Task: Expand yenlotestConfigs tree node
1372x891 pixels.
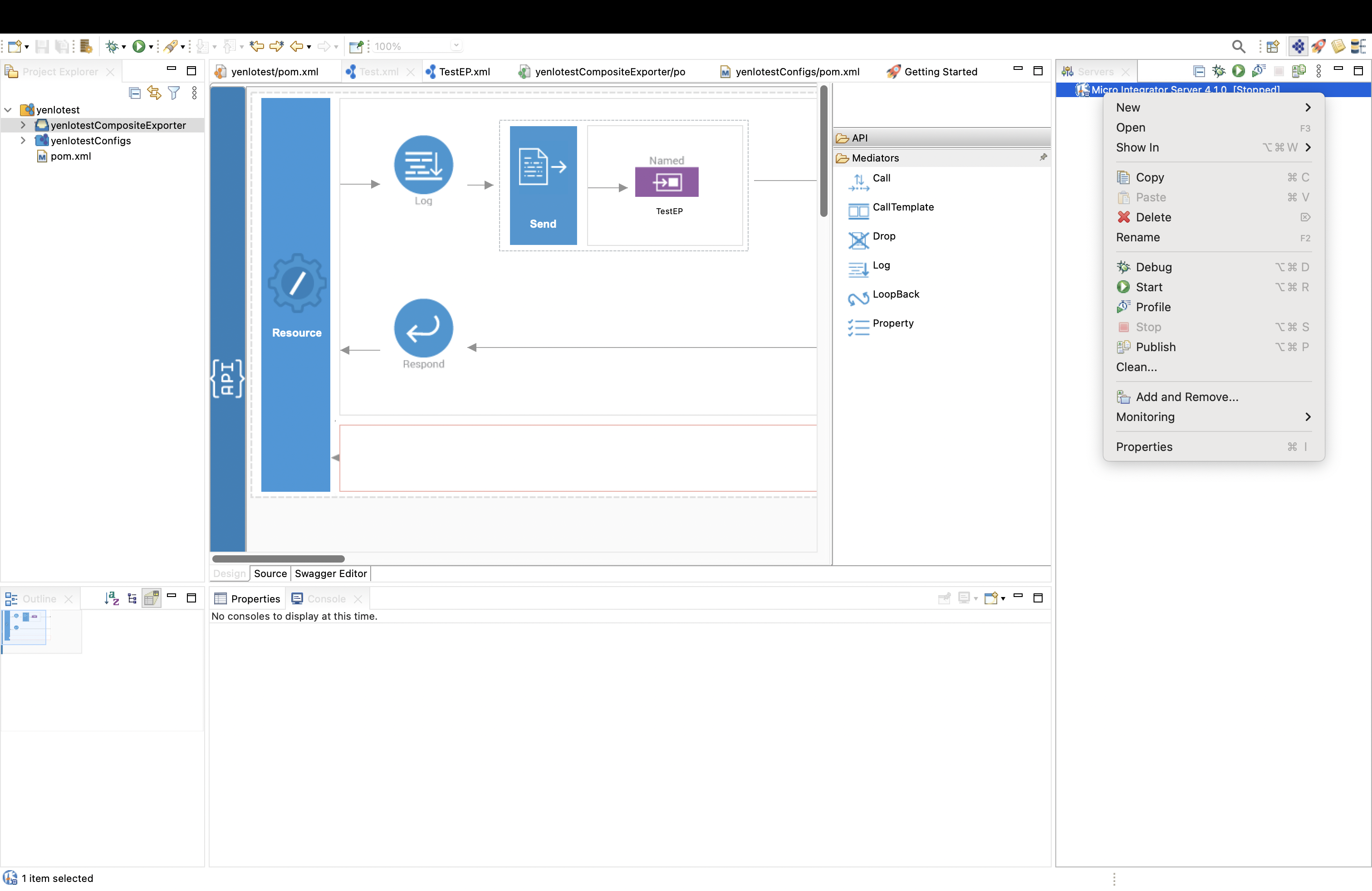Action: coord(23,141)
